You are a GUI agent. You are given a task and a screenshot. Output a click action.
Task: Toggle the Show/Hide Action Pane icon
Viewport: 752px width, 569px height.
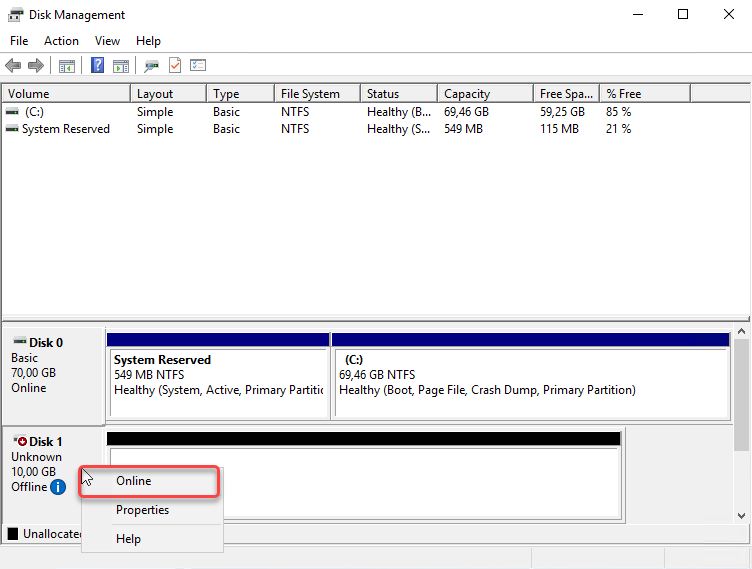click(121, 66)
